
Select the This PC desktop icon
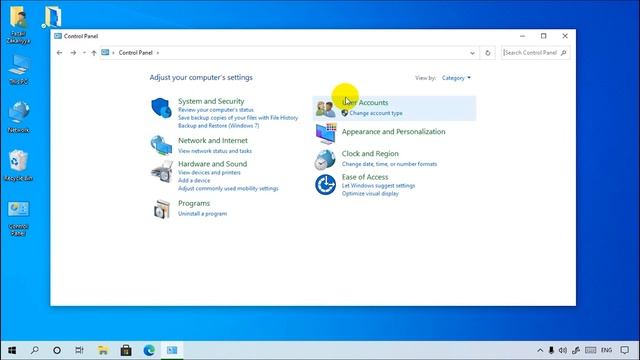18,69
